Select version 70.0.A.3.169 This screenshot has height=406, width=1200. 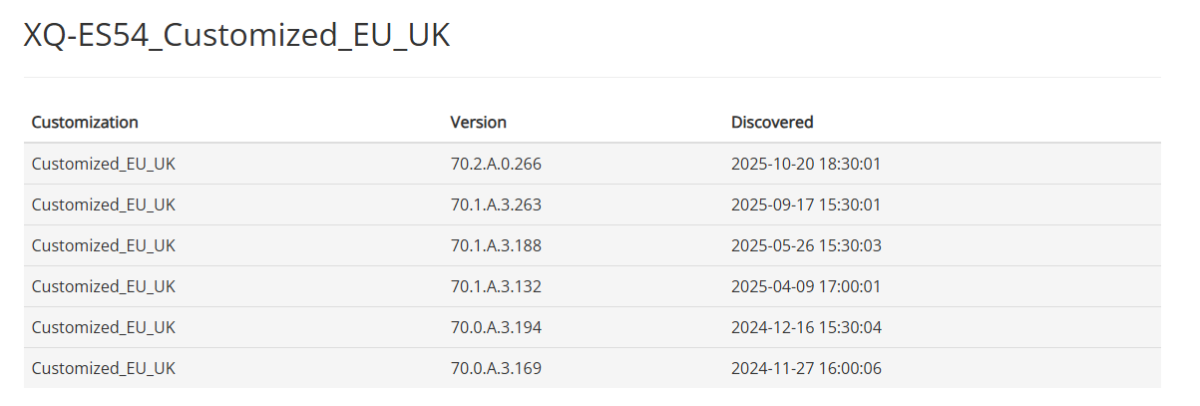pyautogui.click(x=496, y=368)
